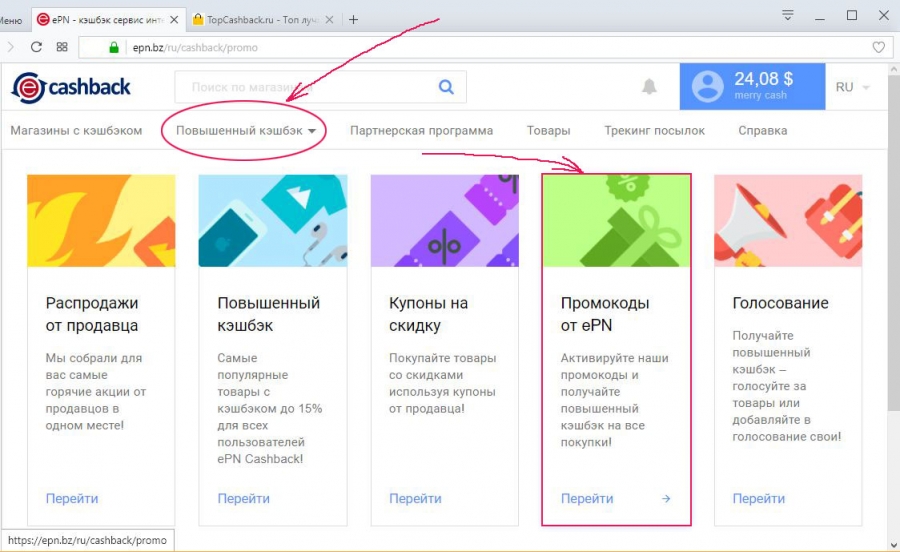Open Трекинг посылок page
The width and height of the screenshot is (900, 552).
[654, 130]
